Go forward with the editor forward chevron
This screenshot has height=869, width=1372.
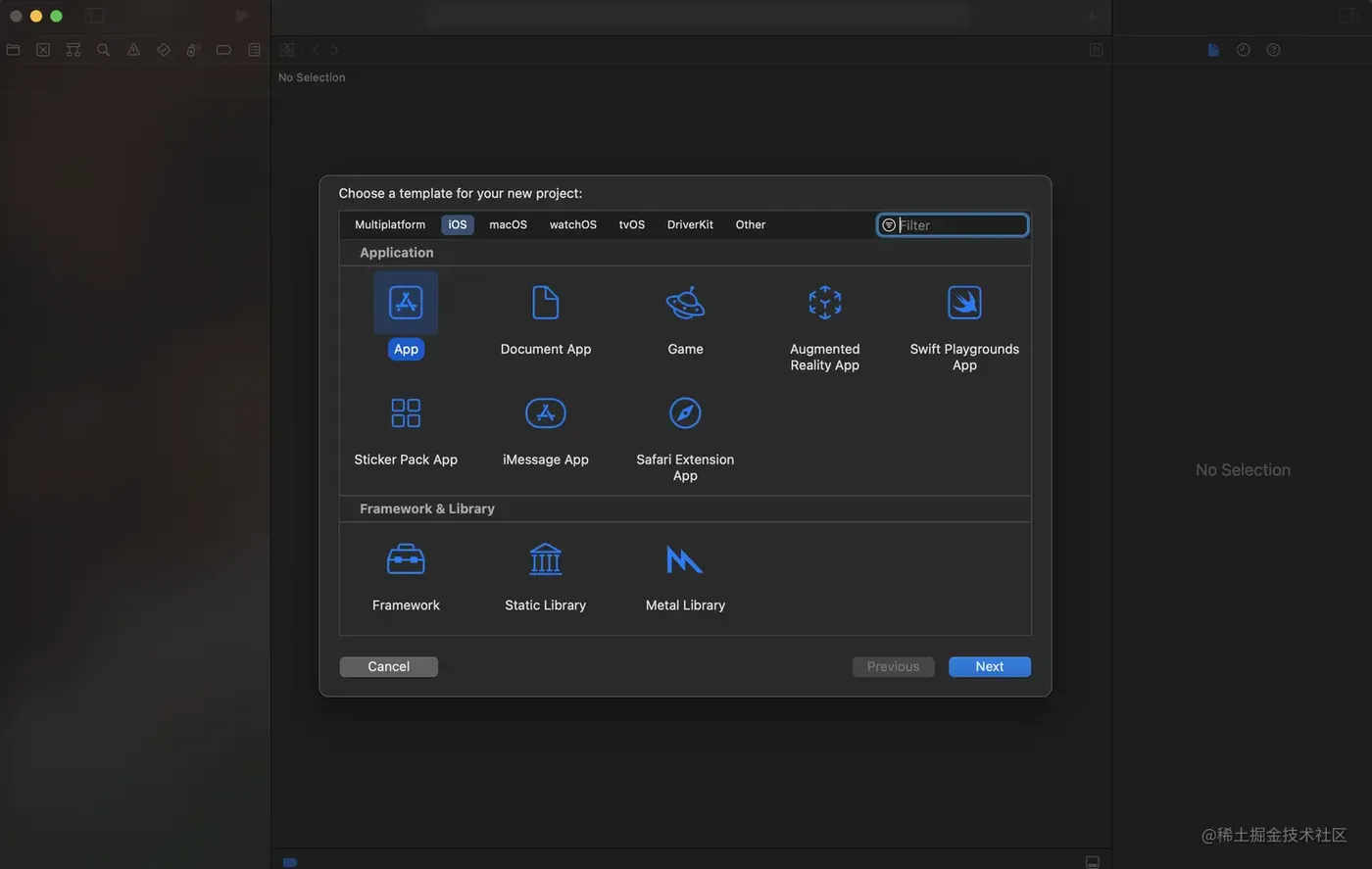335,50
